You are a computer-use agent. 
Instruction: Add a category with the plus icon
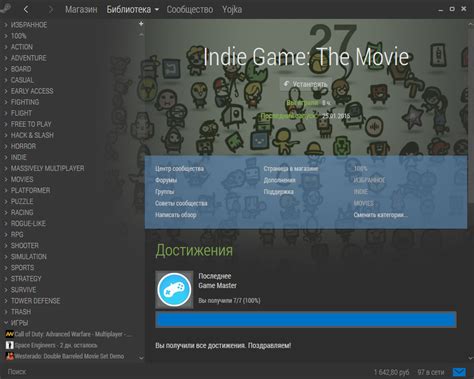pyautogui.click(x=141, y=24)
